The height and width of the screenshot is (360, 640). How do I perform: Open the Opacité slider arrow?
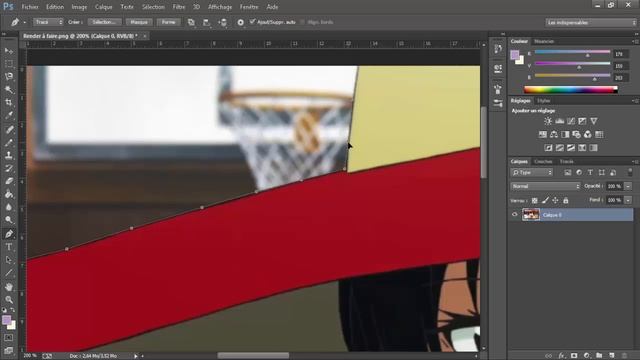pos(628,186)
